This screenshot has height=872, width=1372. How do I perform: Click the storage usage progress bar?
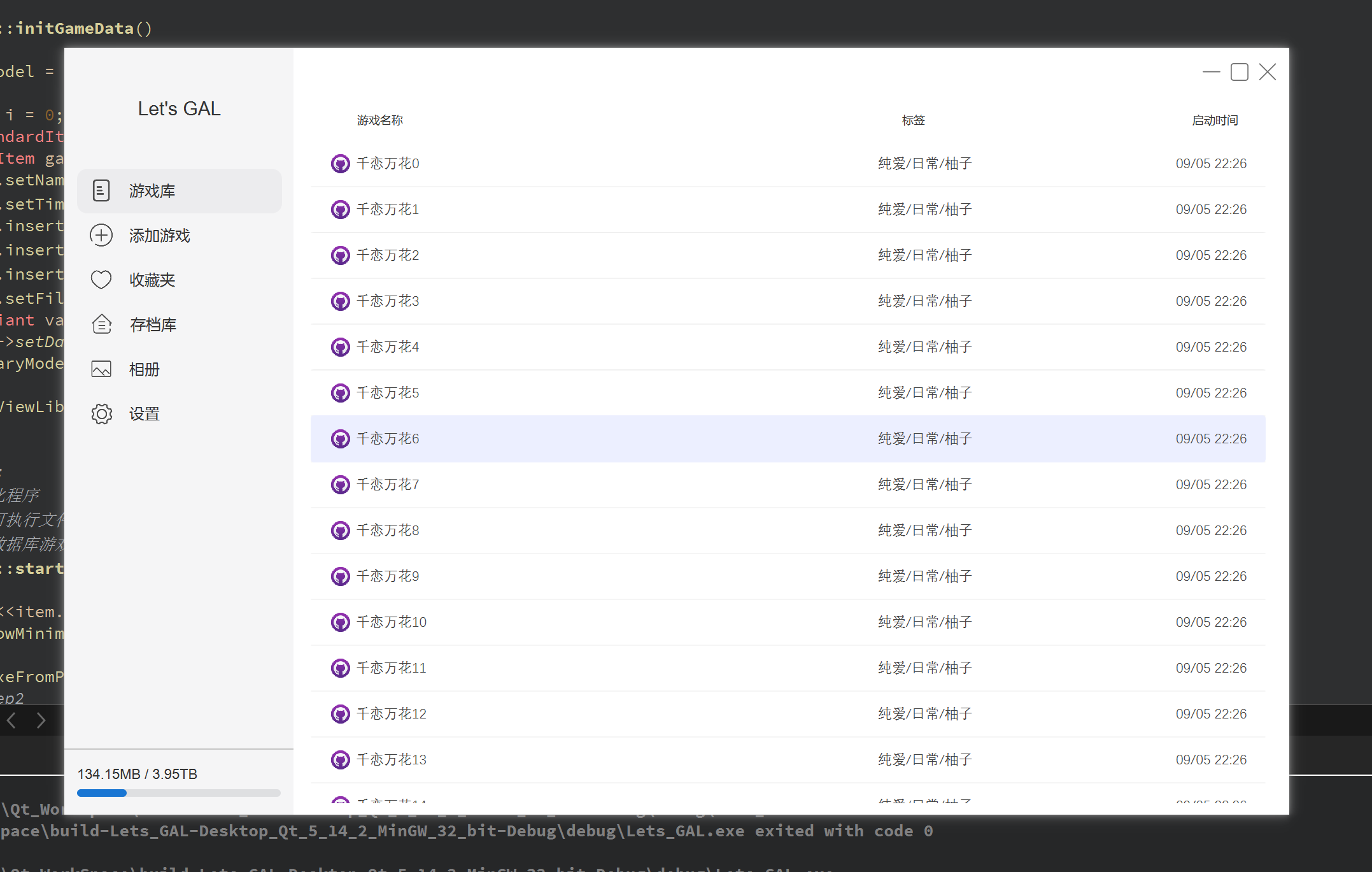[178, 792]
